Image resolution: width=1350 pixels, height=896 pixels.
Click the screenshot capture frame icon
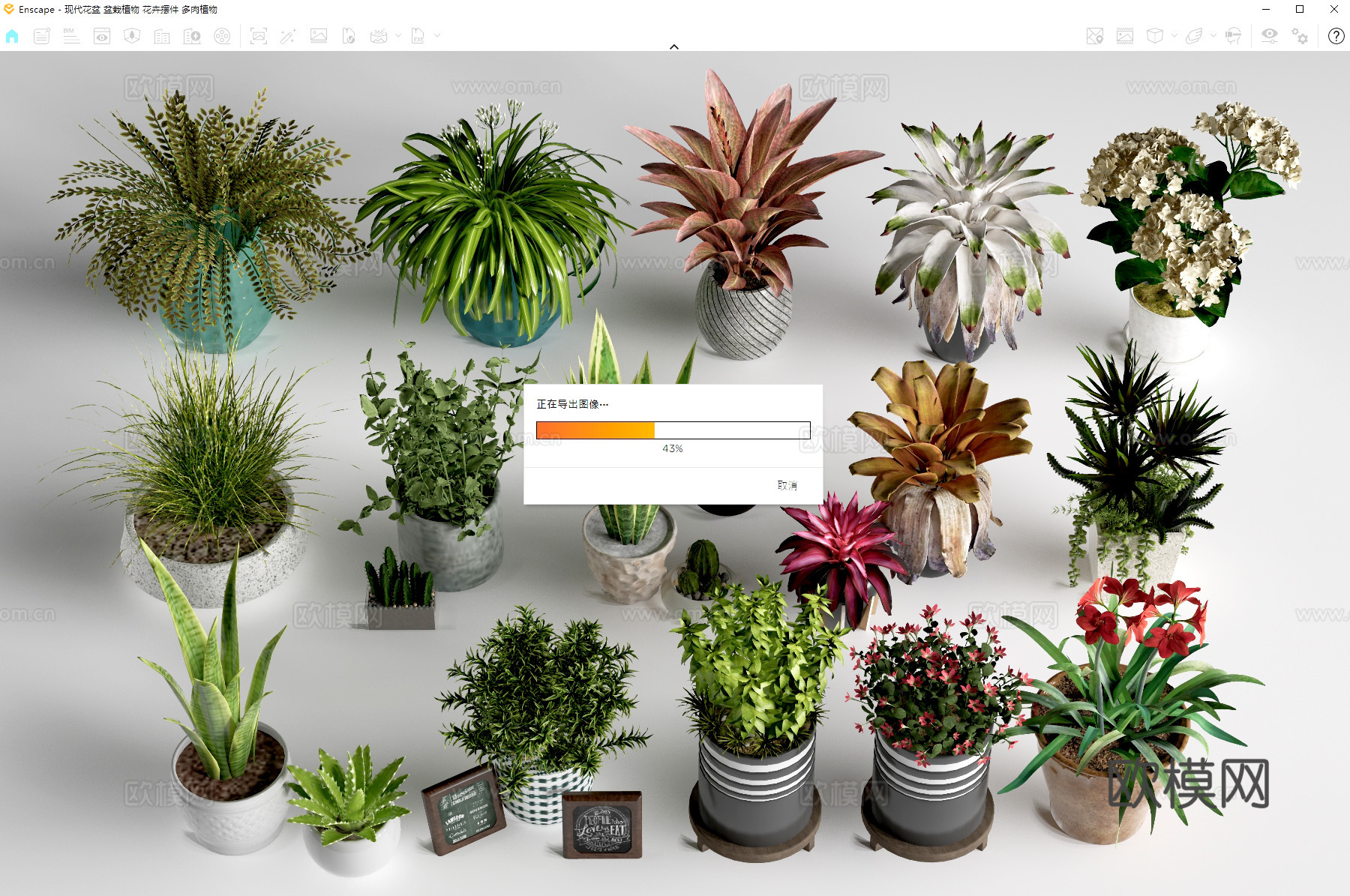pyautogui.click(x=259, y=36)
